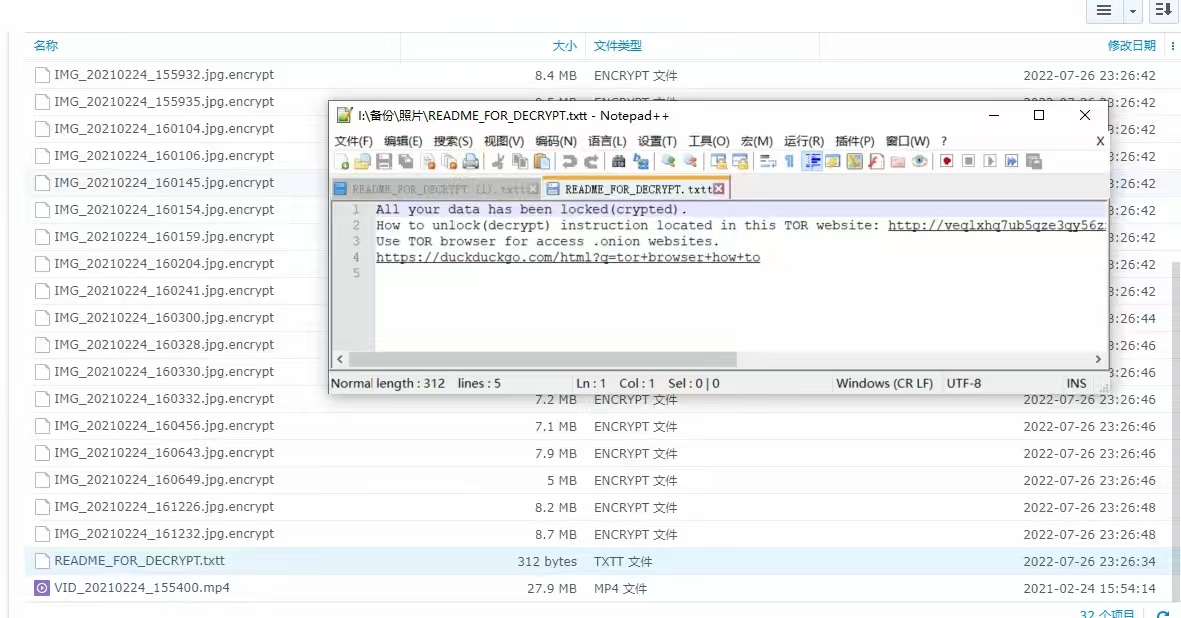
Task: Open the 搜索(S) menu
Action: pos(453,141)
